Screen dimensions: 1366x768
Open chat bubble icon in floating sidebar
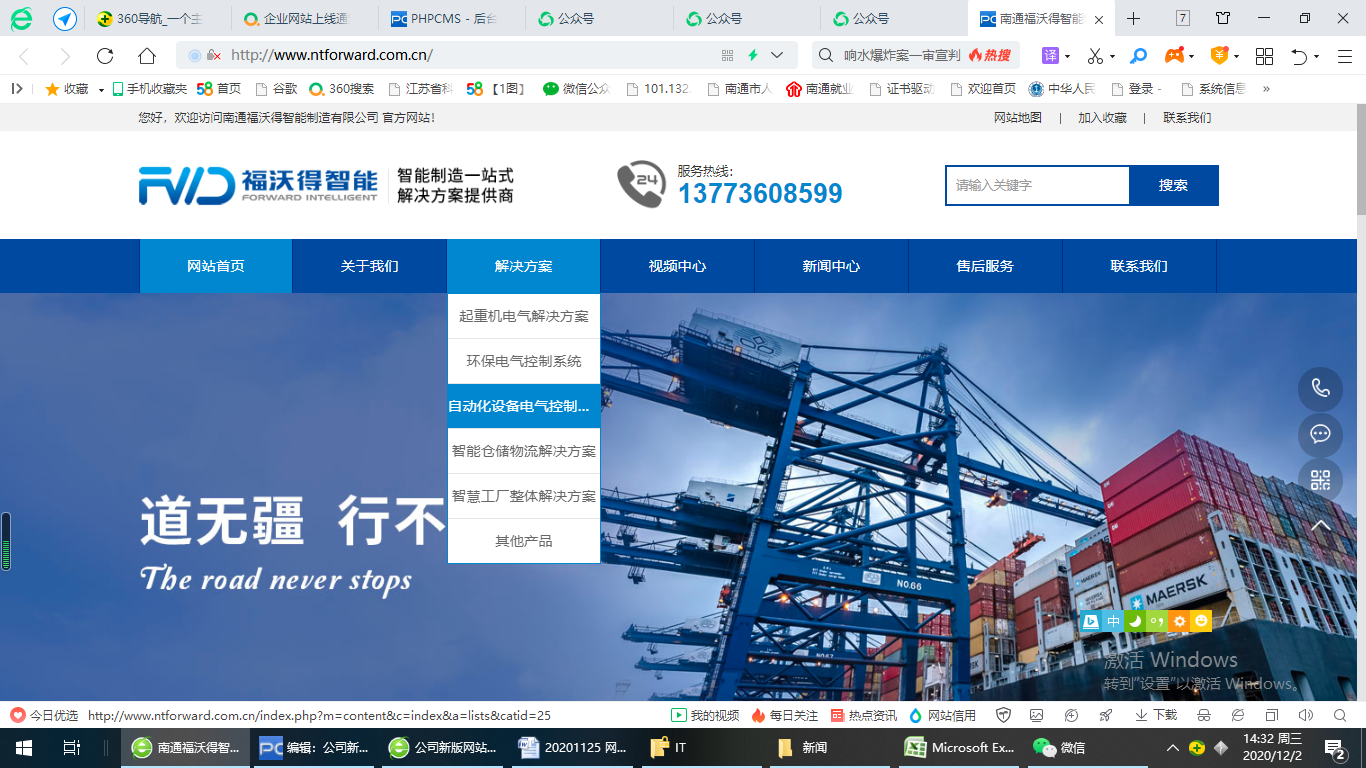(x=1320, y=434)
